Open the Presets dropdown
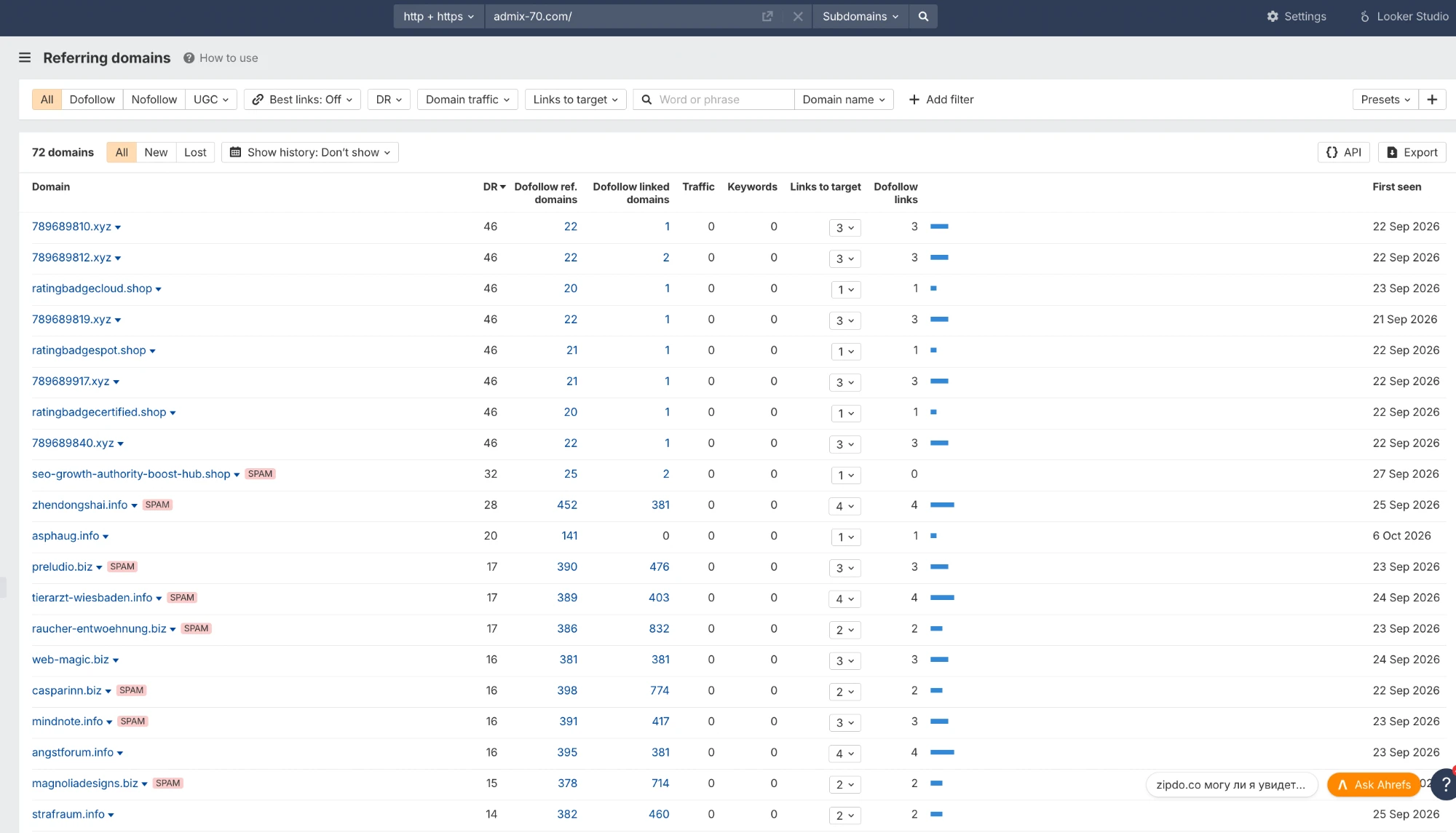 click(x=1385, y=100)
